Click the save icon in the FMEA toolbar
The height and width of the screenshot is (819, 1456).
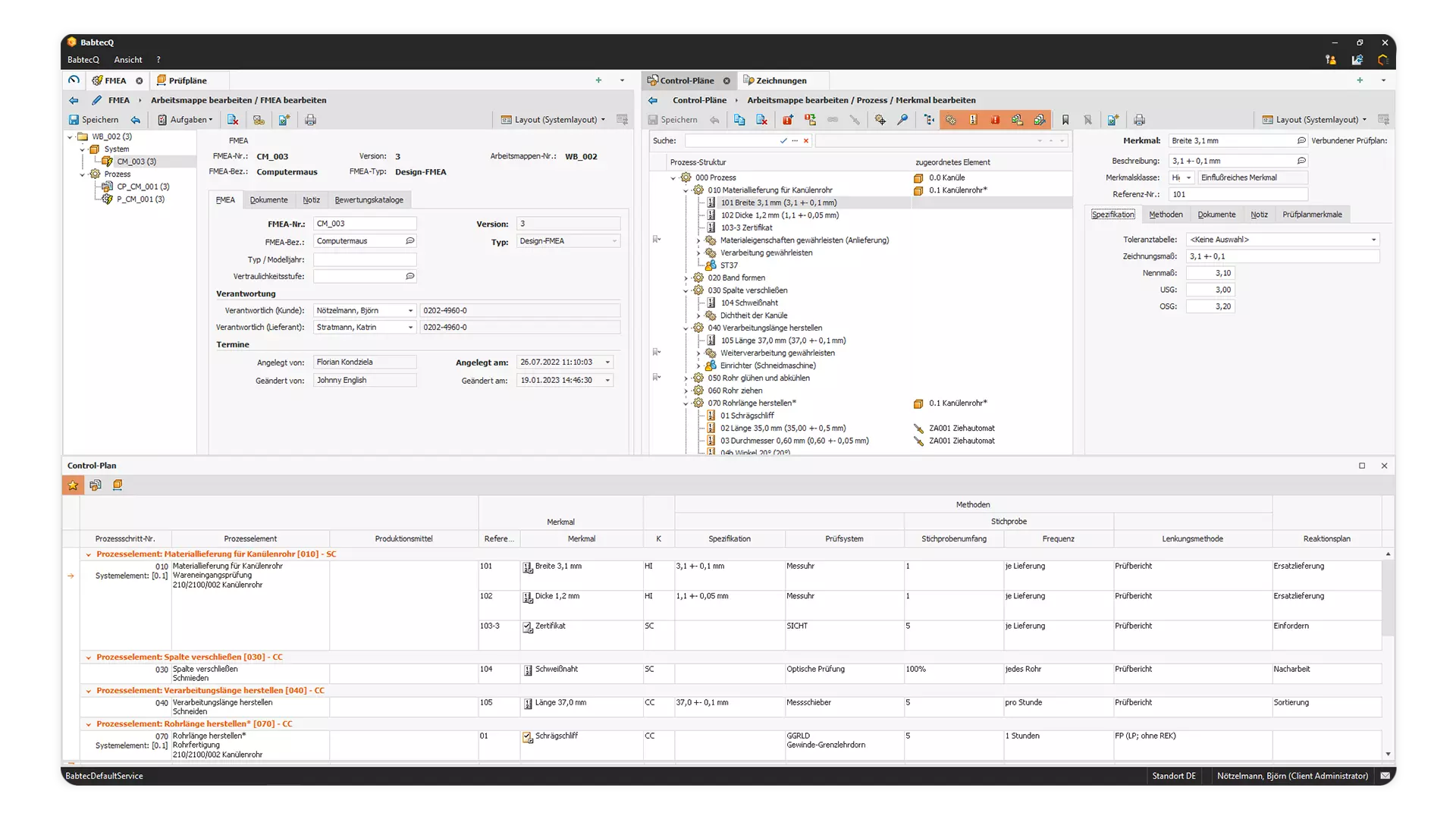(x=74, y=120)
